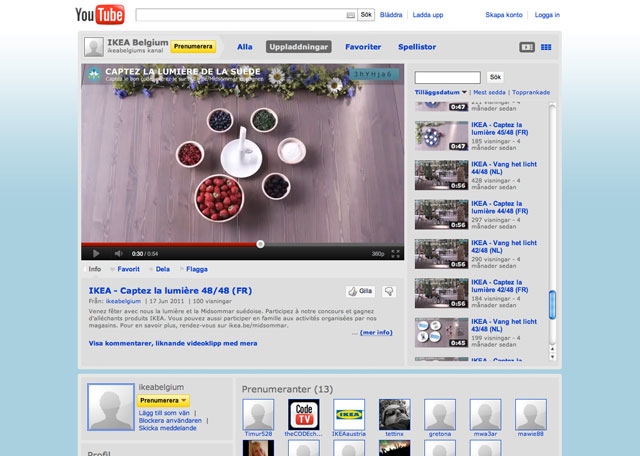Image resolution: width=640 pixels, height=456 pixels.
Task: Open thumbnail for Captez la lumière 44/48 (FR)
Action: [x=441, y=215]
